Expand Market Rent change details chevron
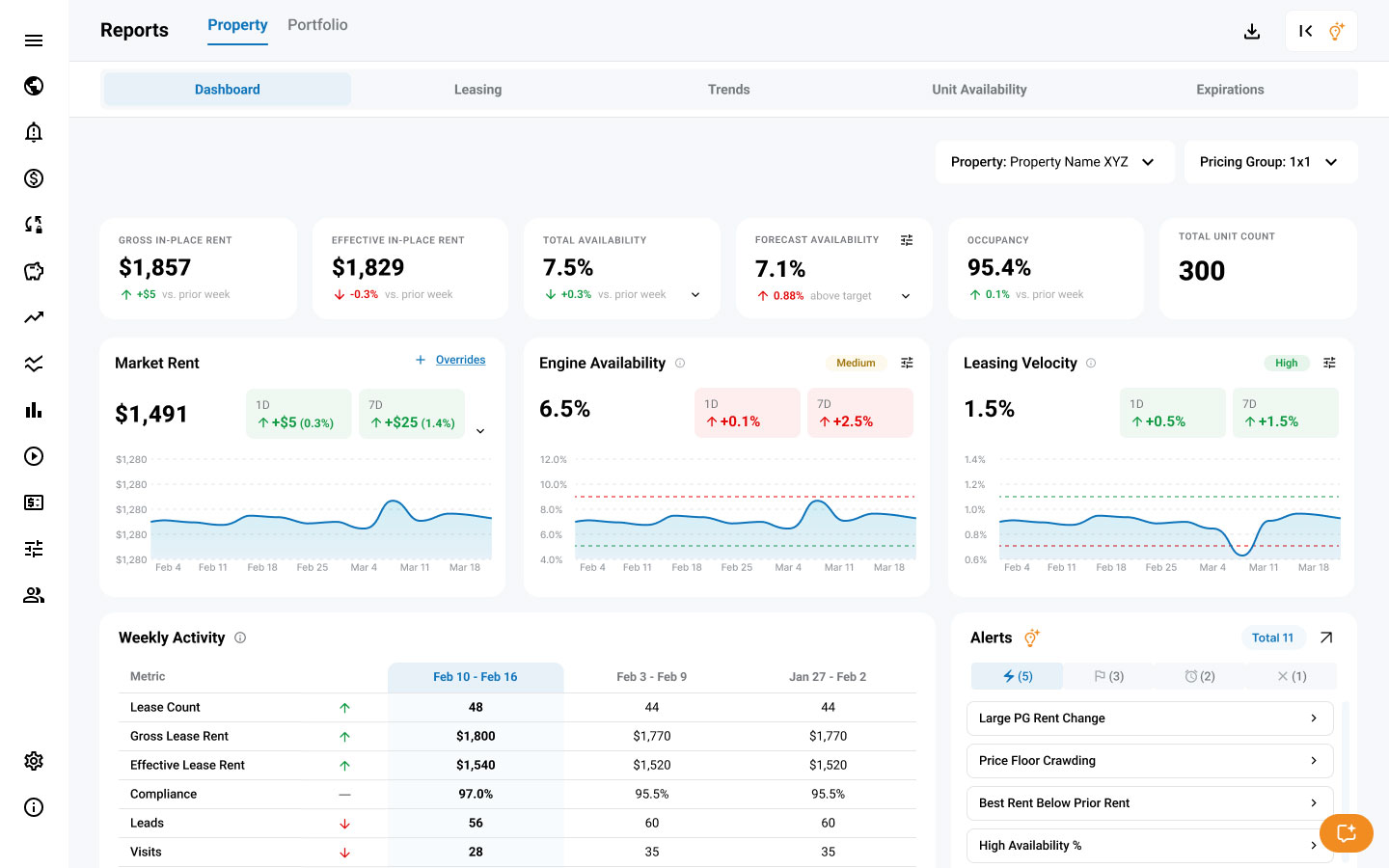The height and width of the screenshot is (868, 1389). (x=480, y=431)
